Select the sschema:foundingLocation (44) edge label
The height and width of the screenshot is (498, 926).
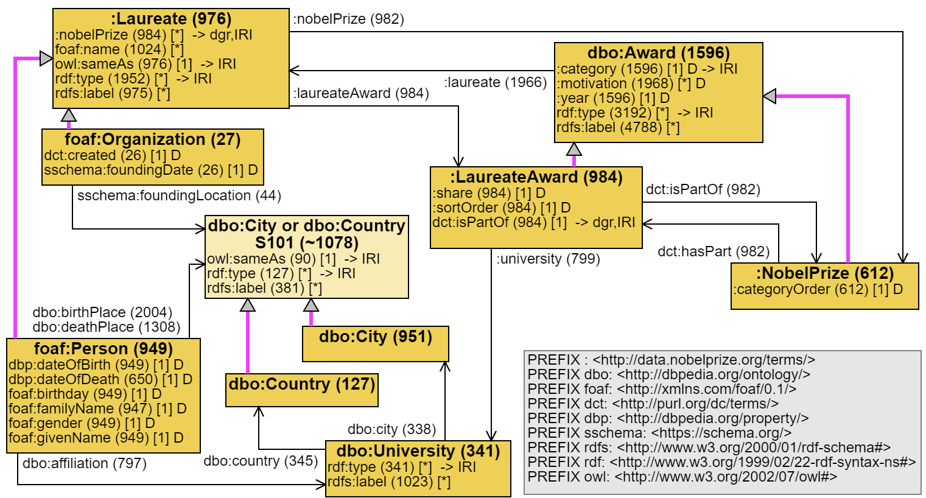[x=179, y=195]
